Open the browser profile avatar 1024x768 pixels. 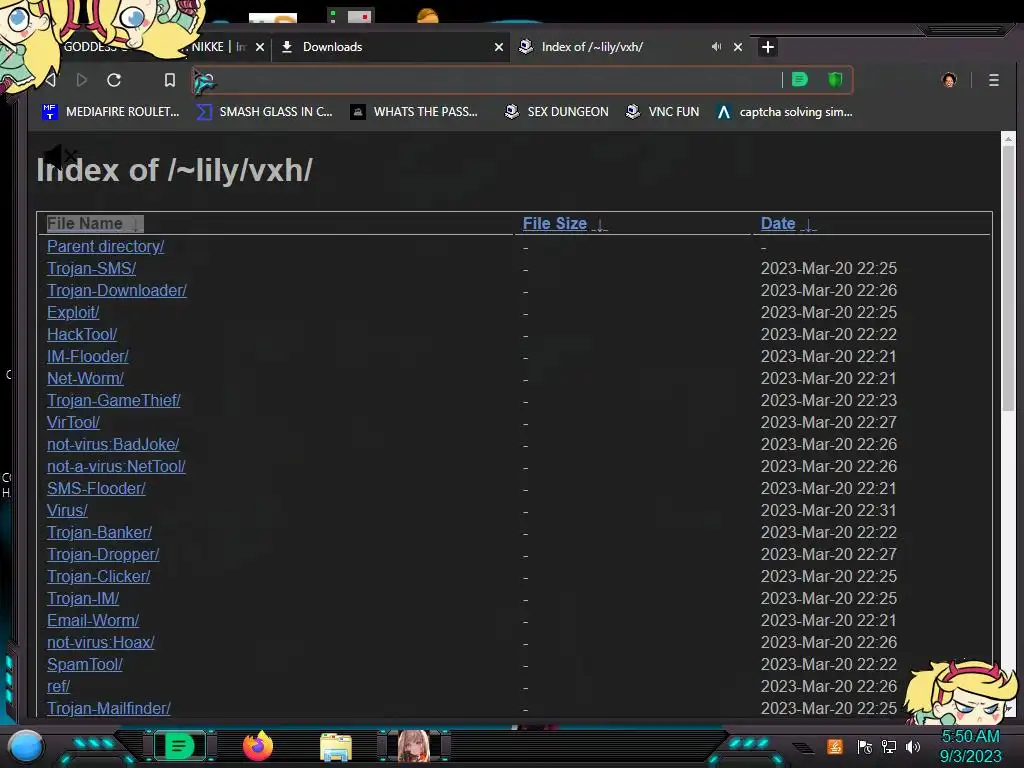949,80
